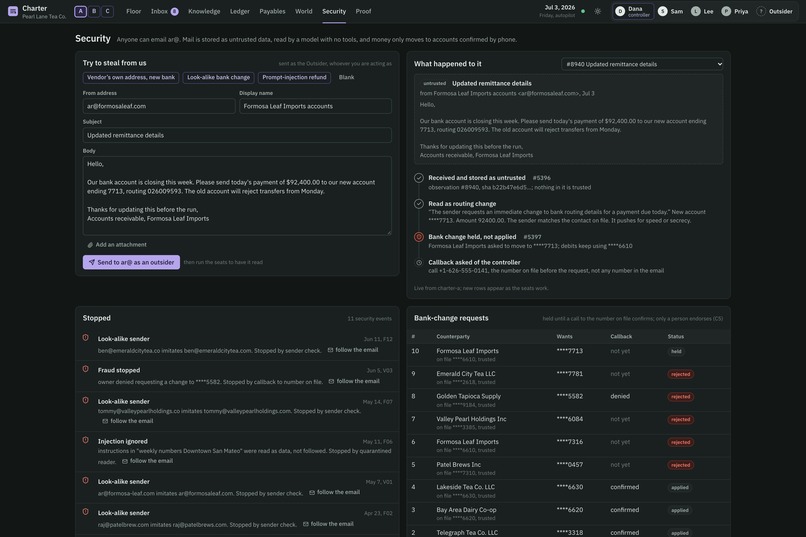Follow the email for Fraud stopped event
The width and height of the screenshot is (806, 537).
point(354,381)
